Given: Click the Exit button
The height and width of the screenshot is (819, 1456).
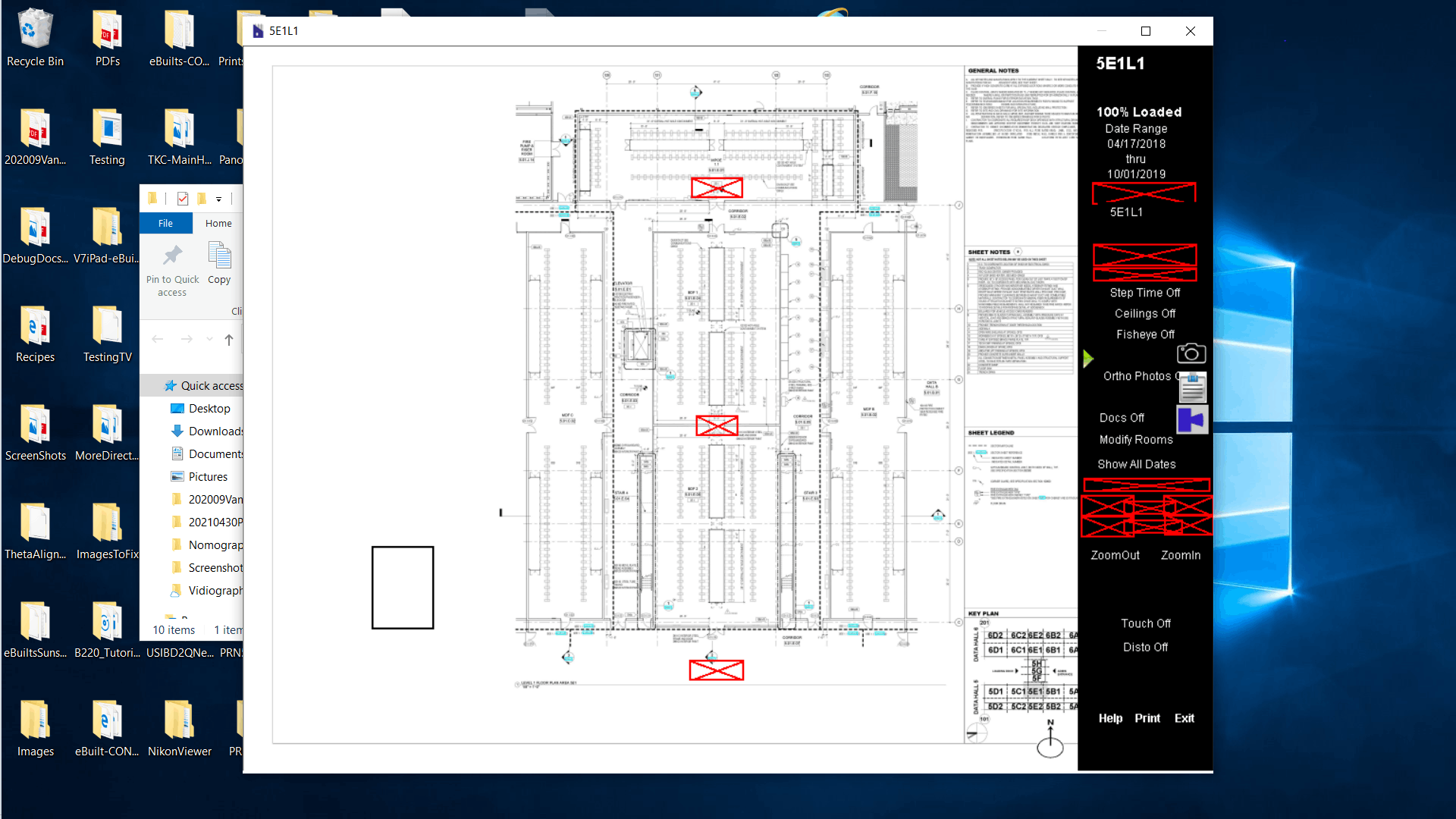Looking at the screenshot, I should [x=1184, y=718].
